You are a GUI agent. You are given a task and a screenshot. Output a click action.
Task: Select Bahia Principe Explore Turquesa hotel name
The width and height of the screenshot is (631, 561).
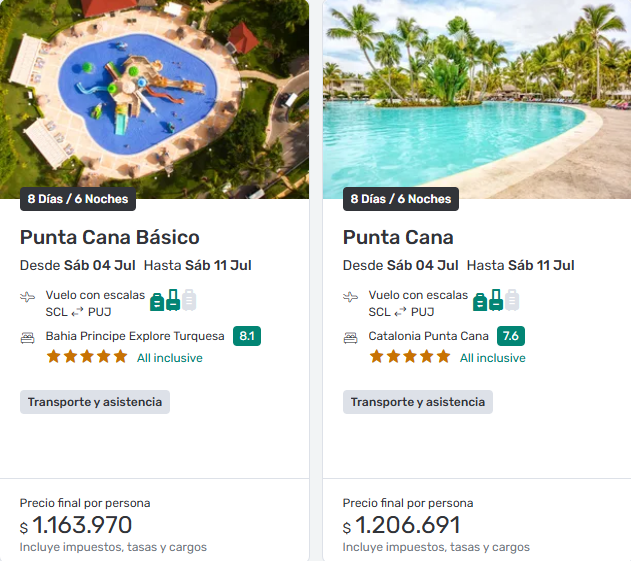click(135, 336)
